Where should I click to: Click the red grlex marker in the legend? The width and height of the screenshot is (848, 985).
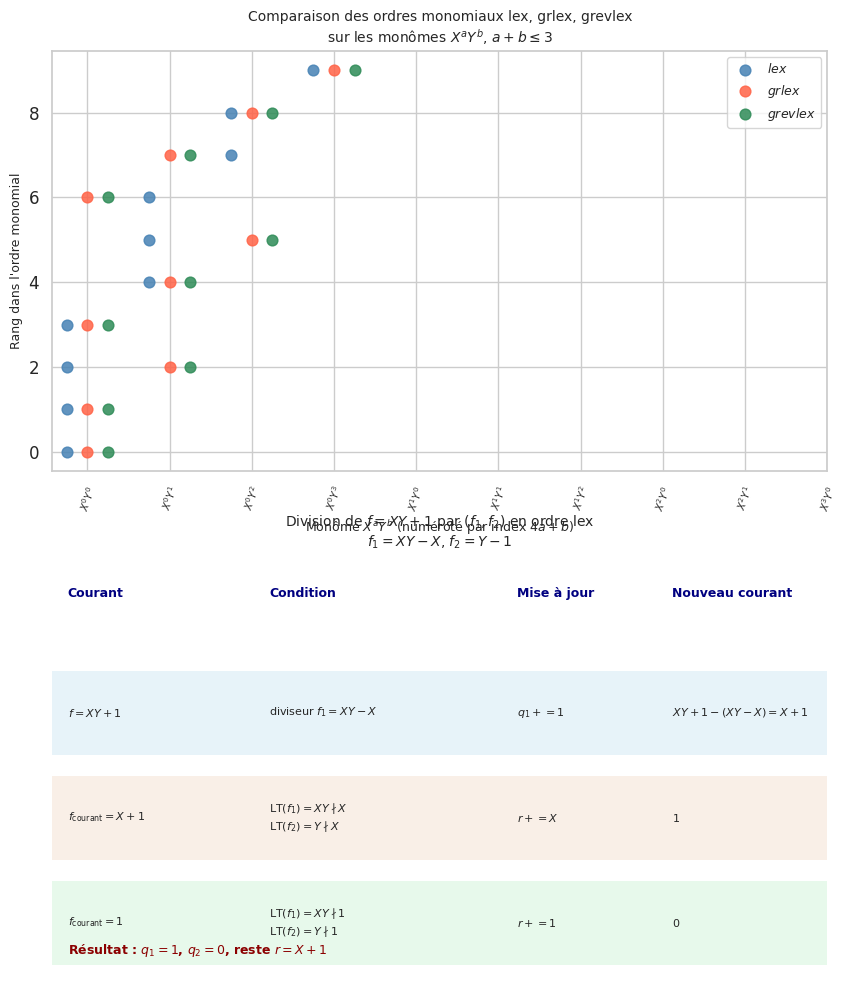746,92
